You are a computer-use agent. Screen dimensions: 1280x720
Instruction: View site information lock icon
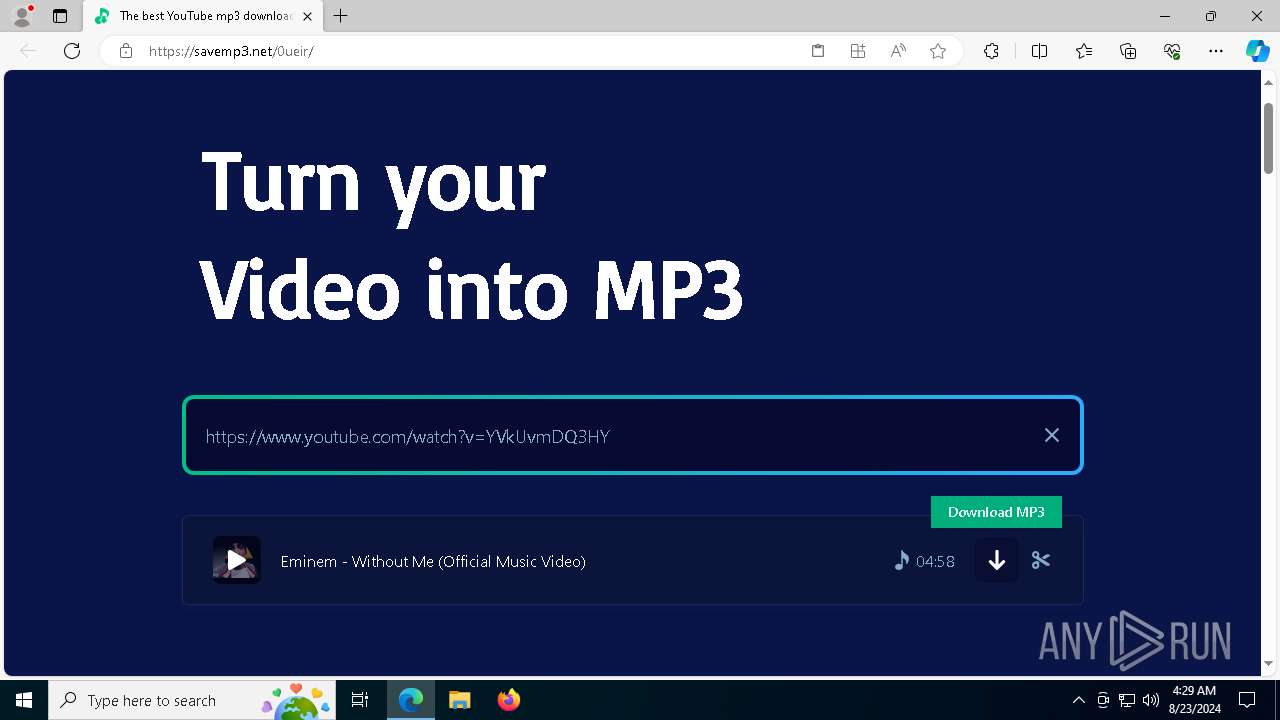click(125, 51)
